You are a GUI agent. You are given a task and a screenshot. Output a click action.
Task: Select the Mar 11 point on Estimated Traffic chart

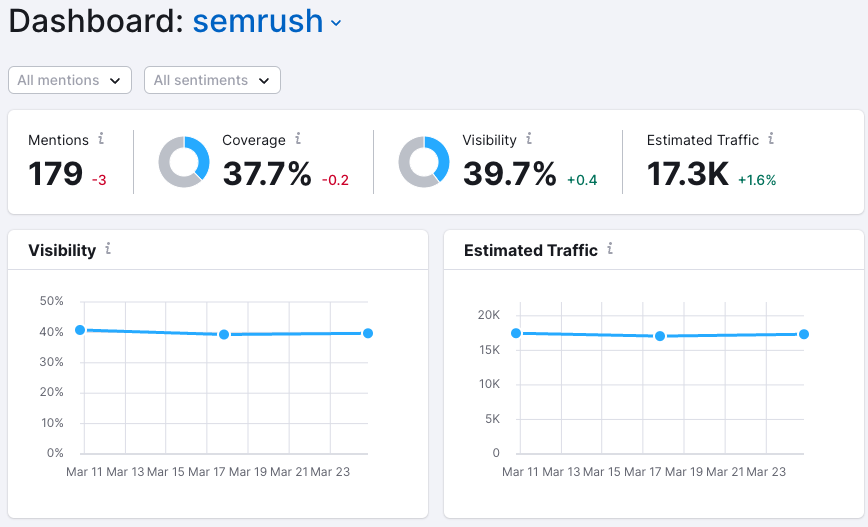[x=516, y=333]
